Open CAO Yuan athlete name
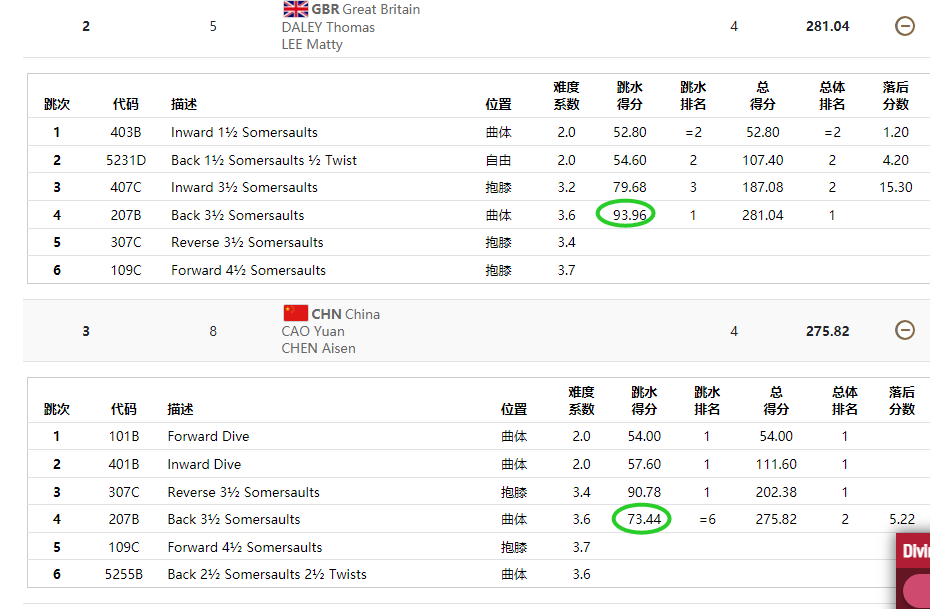The image size is (930, 609). click(x=313, y=331)
